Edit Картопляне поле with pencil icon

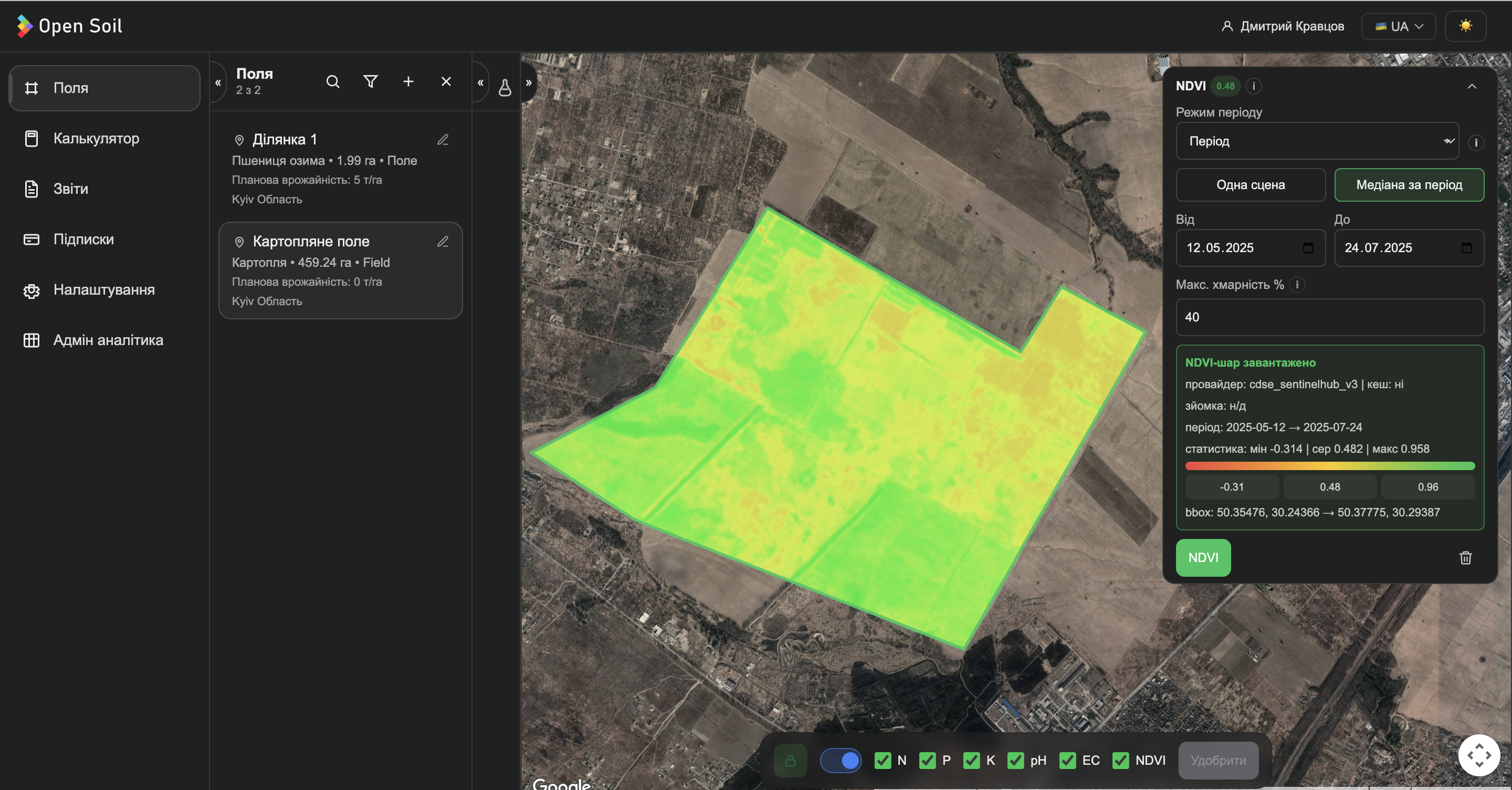443,242
